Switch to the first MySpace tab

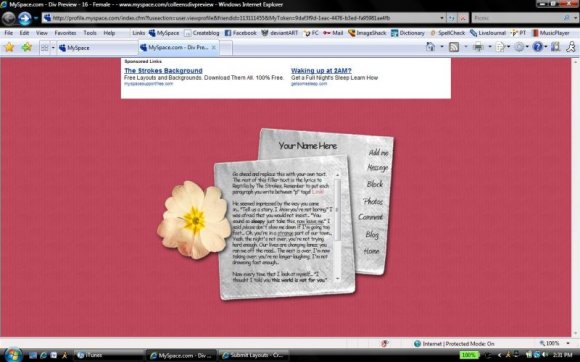click(97, 48)
